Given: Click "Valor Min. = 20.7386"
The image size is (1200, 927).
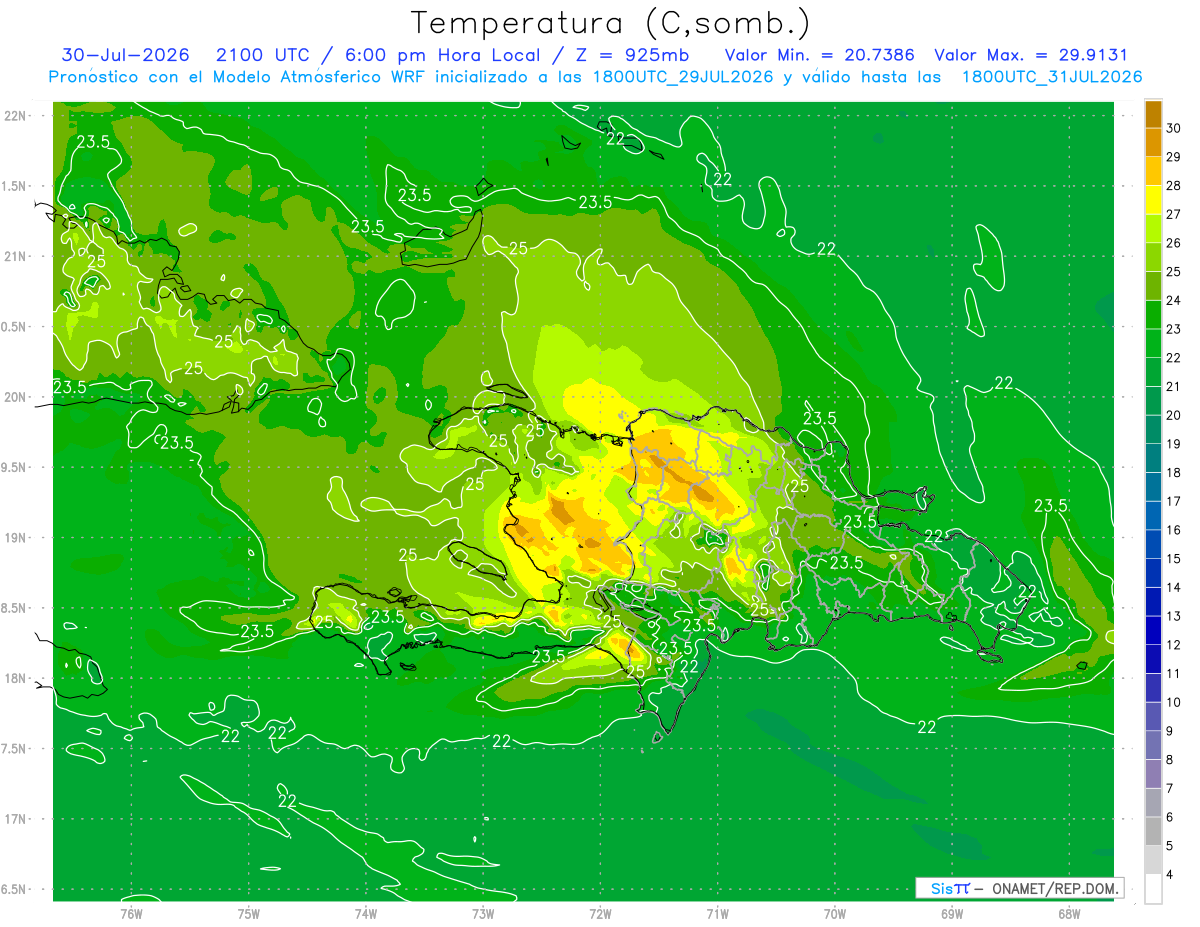Looking at the screenshot, I should coord(820,55).
